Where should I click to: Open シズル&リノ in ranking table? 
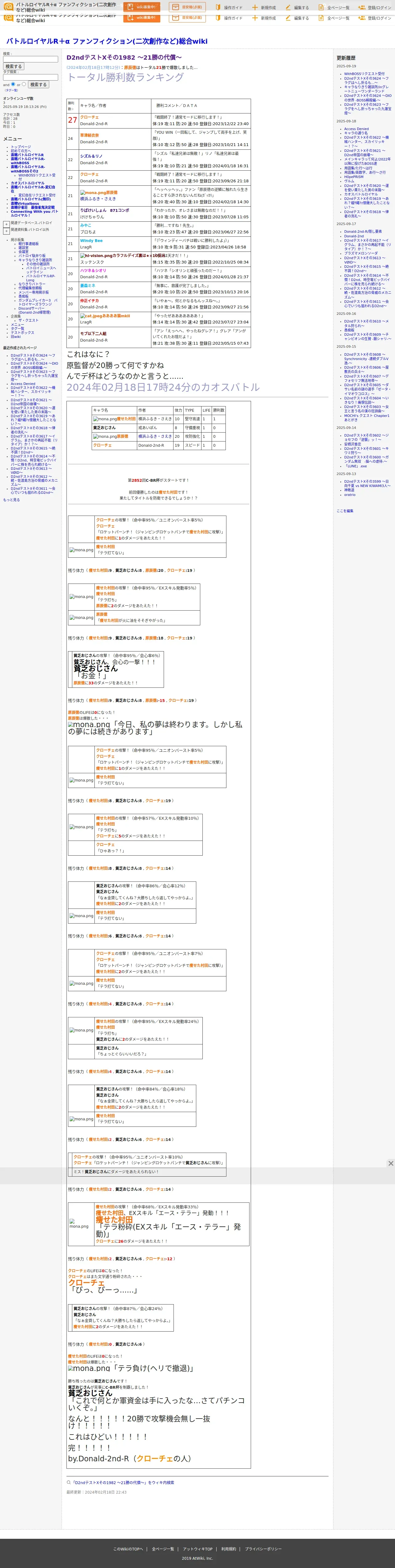tap(91, 156)
